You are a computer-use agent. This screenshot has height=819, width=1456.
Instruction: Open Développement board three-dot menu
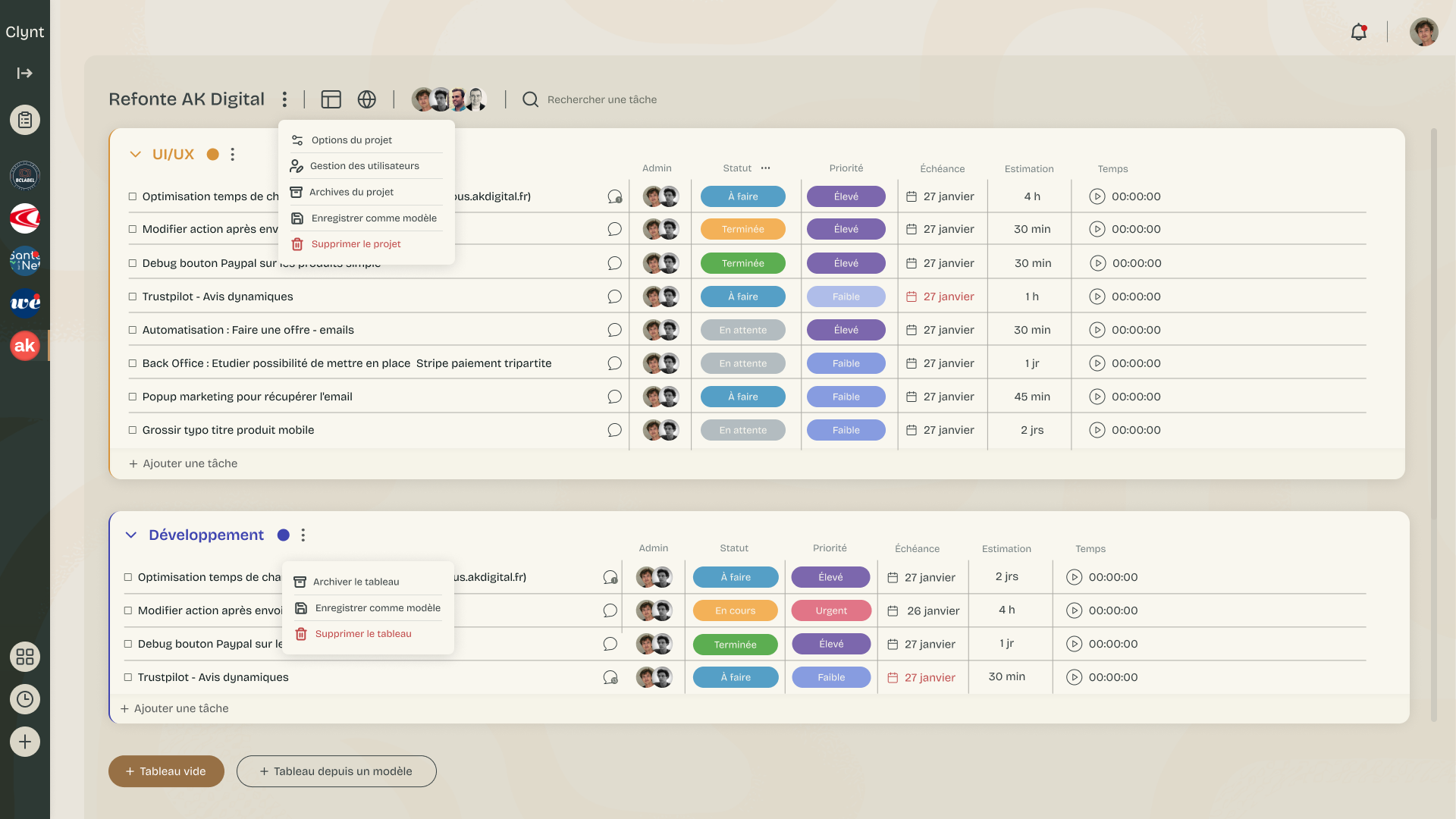(303, 535)
